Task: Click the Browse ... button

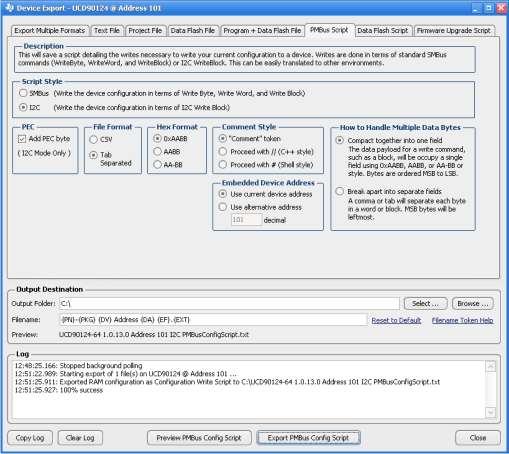Action: (x=473, y=304)
